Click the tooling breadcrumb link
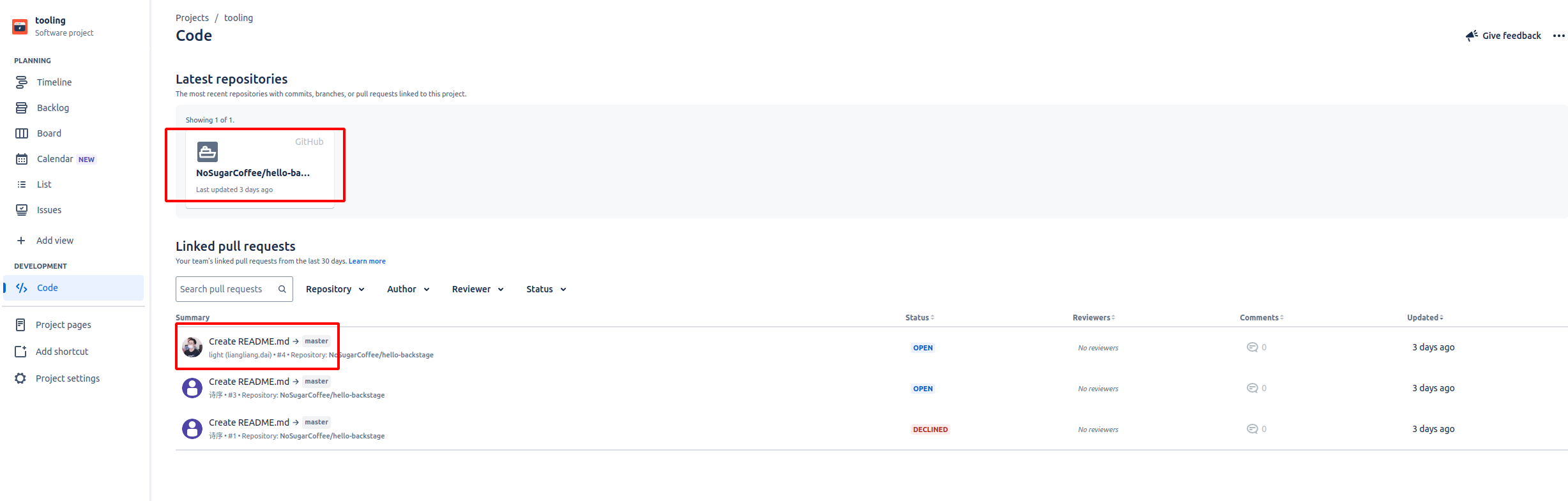Screen dimensions: 1568x501 pos(238,18)
